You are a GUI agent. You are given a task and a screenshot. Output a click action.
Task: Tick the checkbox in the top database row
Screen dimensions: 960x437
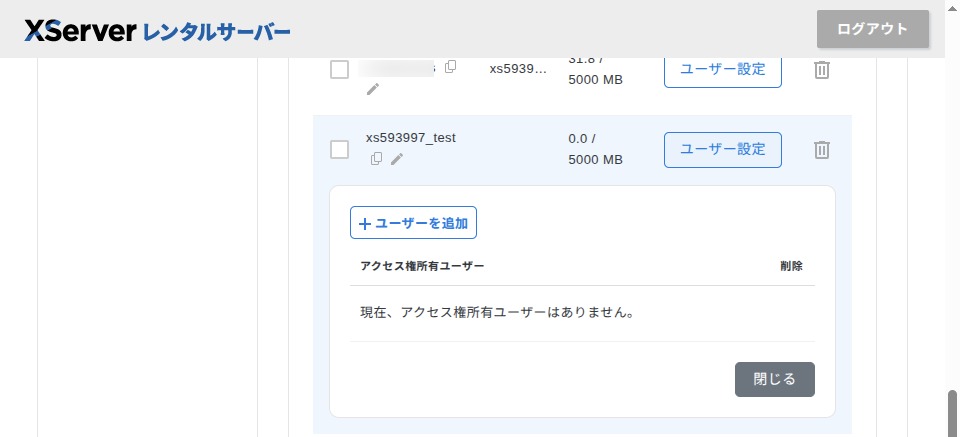coord(340,69)
